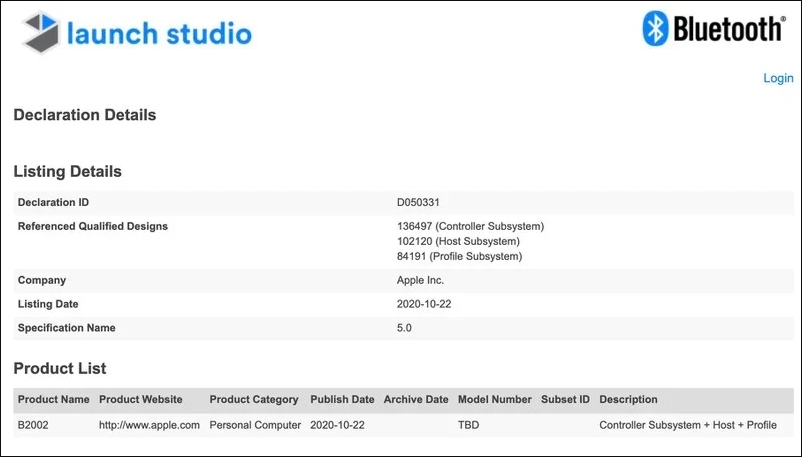
Task: Click the Subset ID column header
Action: click(x=566, y=399)
